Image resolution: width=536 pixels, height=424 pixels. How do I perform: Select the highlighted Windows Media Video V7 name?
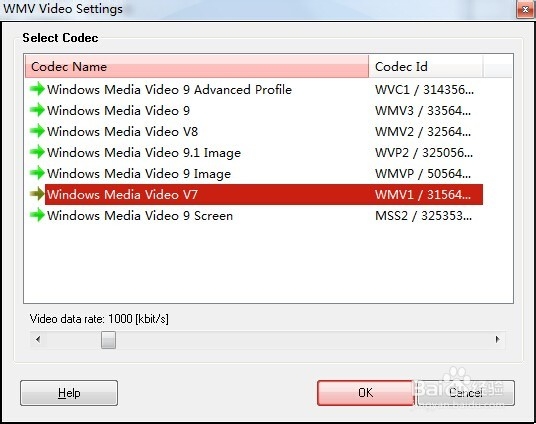[x=122, y=195]
